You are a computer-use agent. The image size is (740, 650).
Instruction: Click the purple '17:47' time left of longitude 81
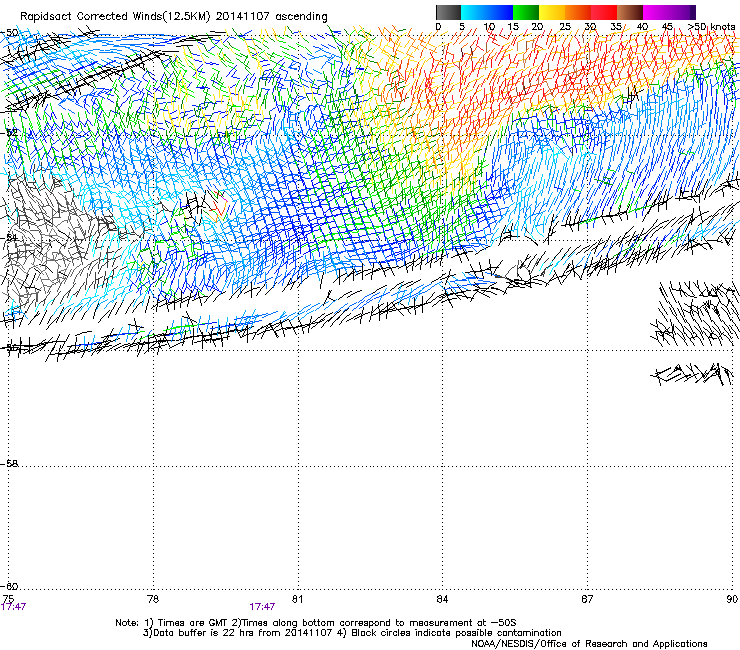click(262, 607)
